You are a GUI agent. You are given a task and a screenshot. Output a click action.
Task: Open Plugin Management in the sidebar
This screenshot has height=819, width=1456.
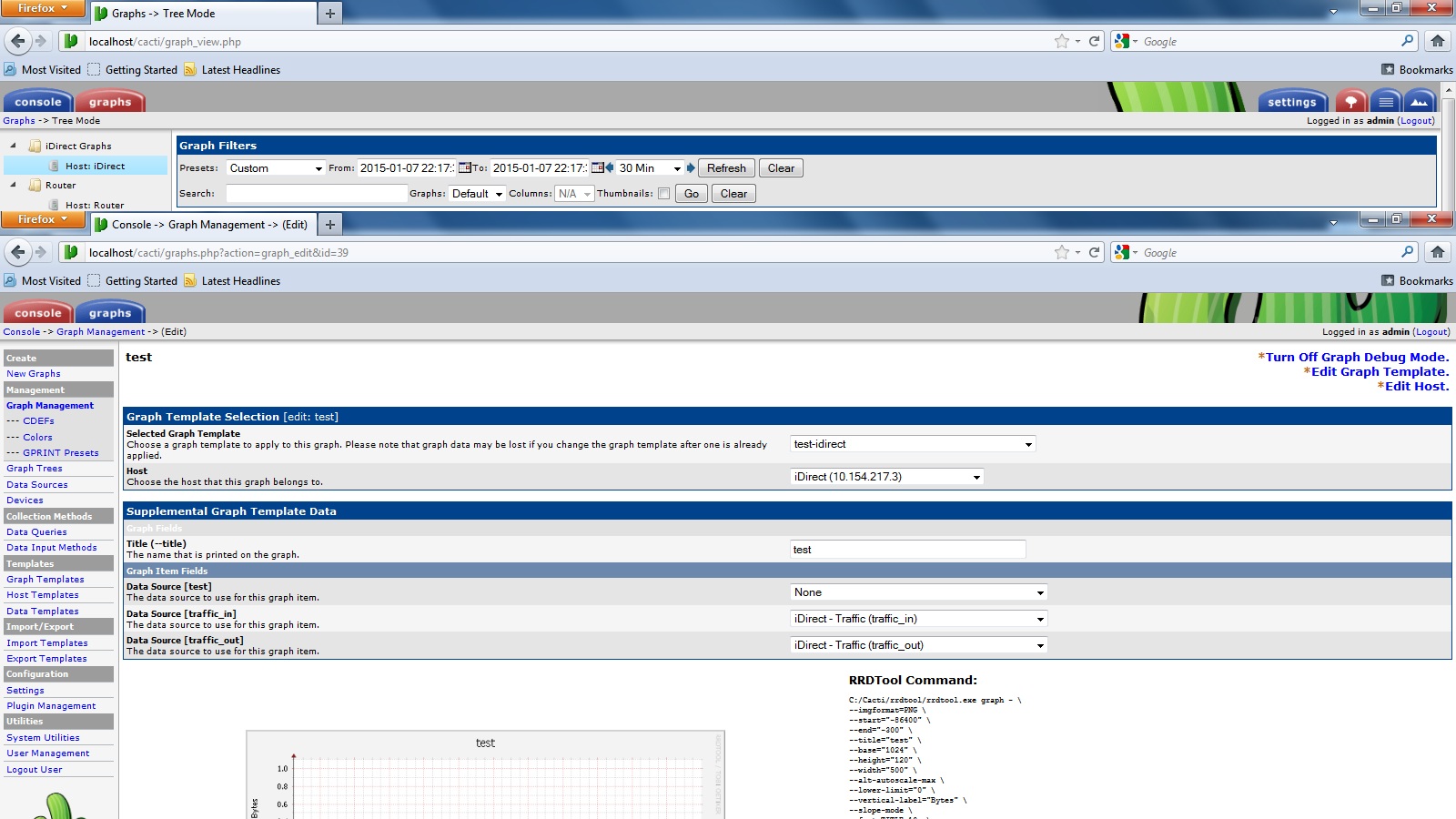pos(51,705)
